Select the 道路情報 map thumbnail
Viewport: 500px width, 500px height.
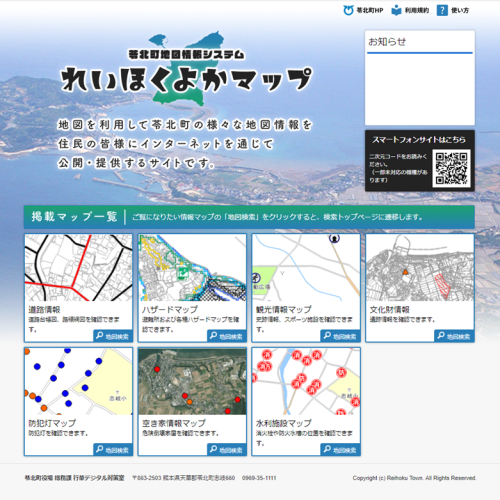pos(78,268)
